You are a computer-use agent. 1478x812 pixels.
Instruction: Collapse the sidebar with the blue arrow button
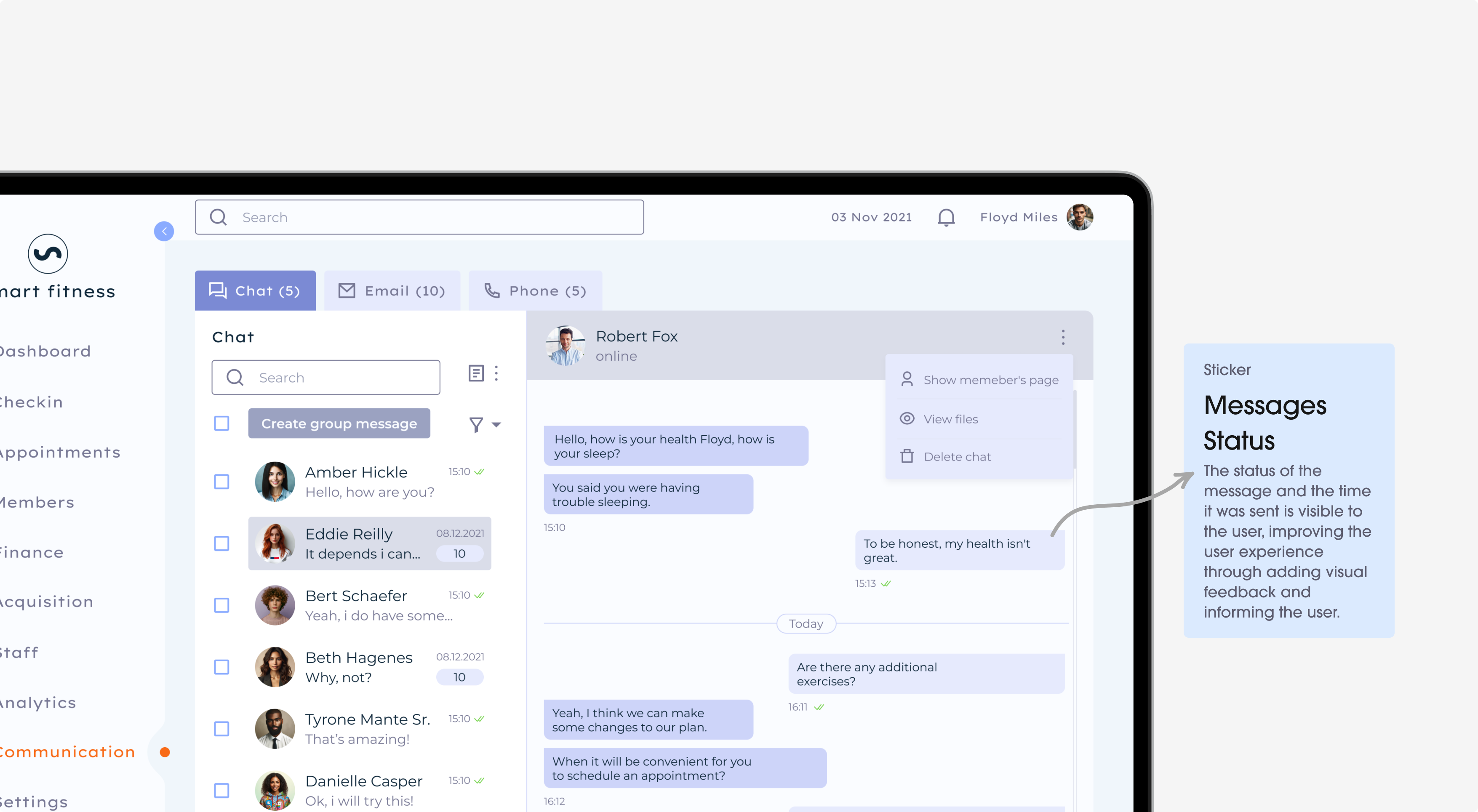[x=164, y=231]
